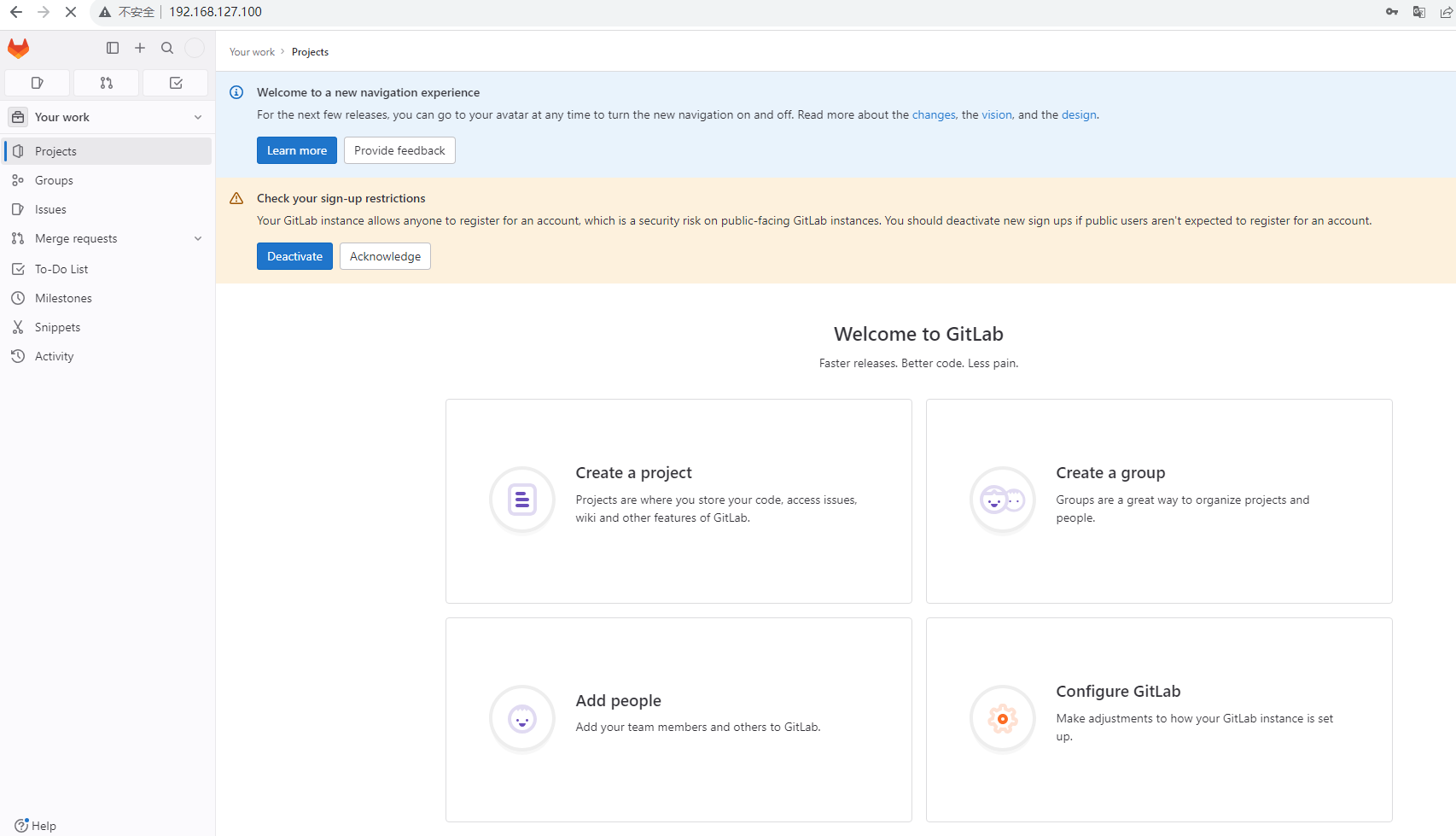Click the Welcome to GitLab heading
Screen dimensions: 1456x836
[918, 334]
